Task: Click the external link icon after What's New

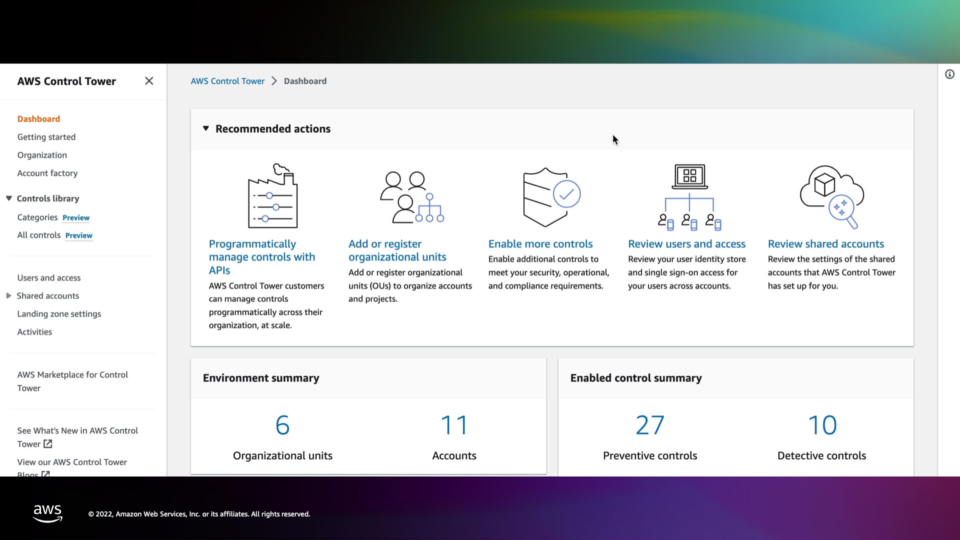Action: click(x=48, y=444)
